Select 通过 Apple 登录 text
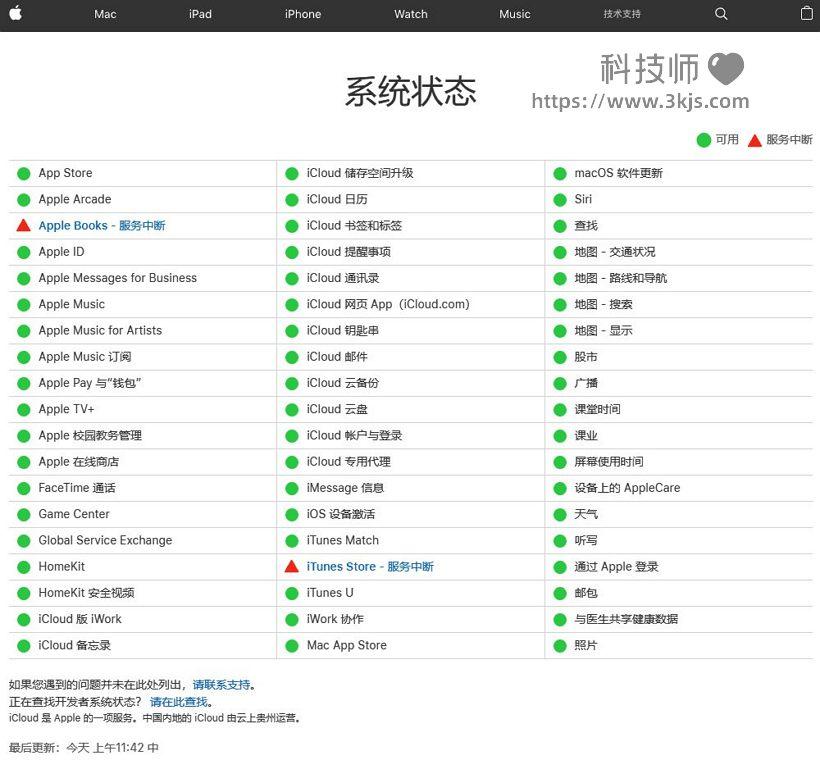This screenshot has height=760, width=820. tap(617, 566)
